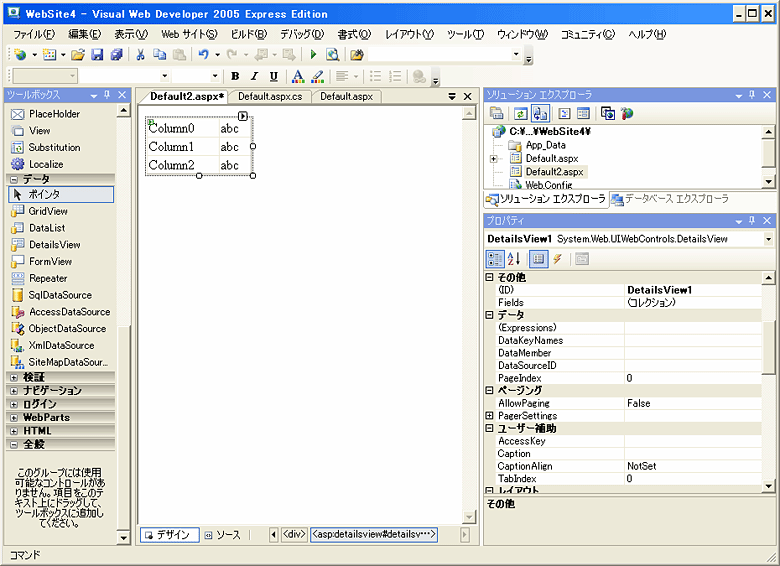The width and height of the screenshot is (780, 566).
Task: Switch to ソース view
Action: [x=222, y=535]
